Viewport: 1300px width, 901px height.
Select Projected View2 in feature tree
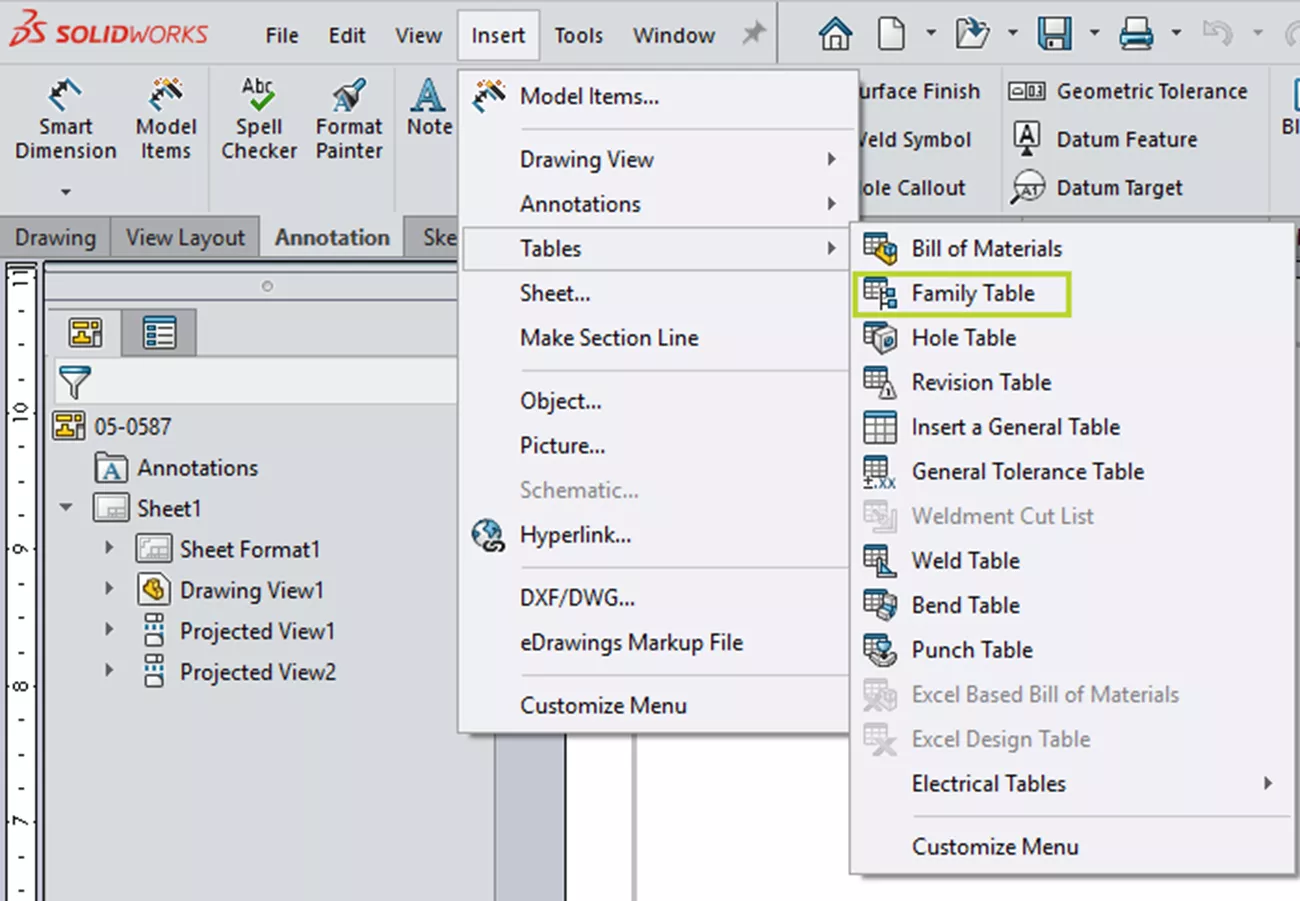pos(257,672)
